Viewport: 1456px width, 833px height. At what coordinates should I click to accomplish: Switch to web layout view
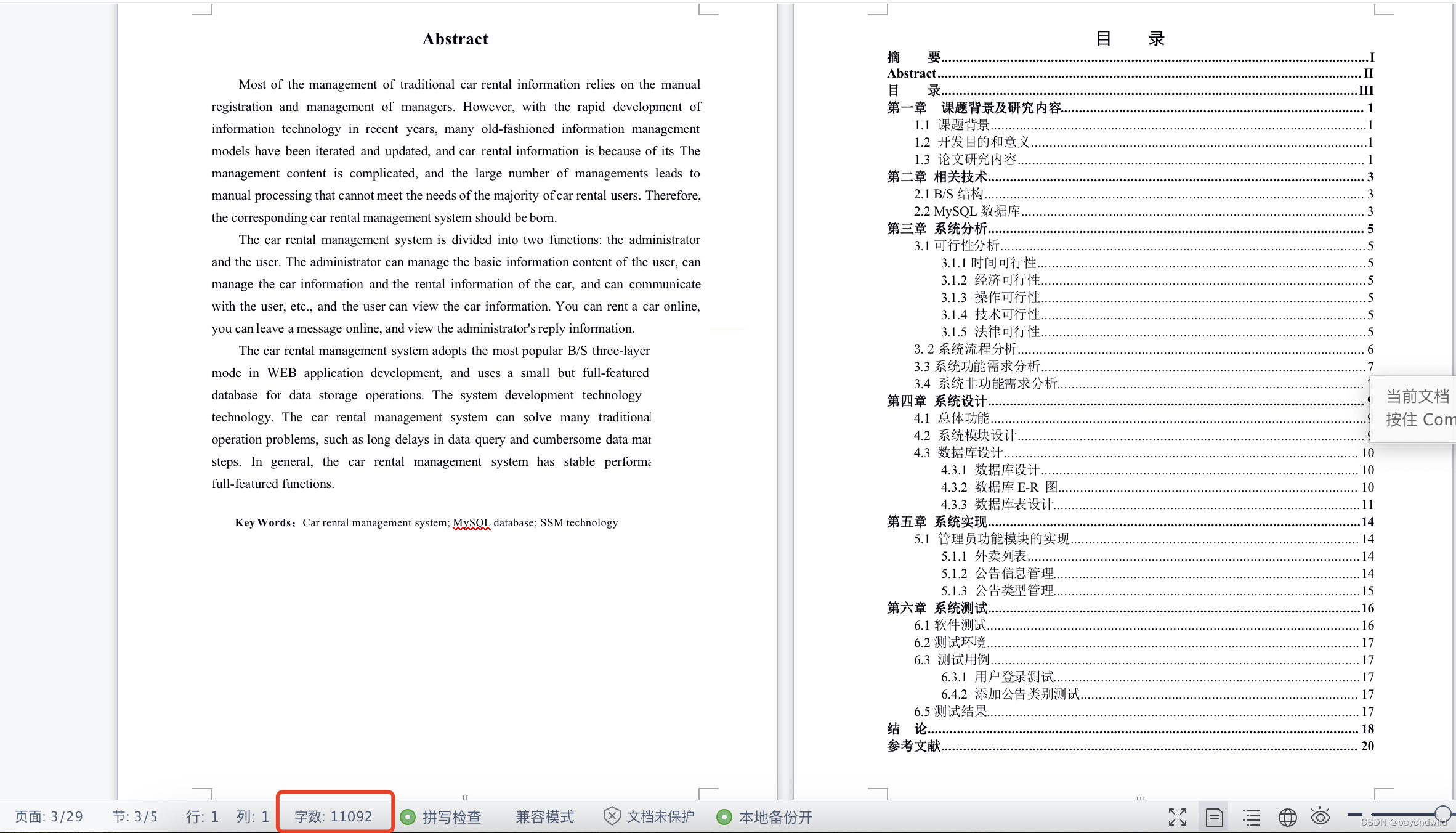(x=1287, y=817)
